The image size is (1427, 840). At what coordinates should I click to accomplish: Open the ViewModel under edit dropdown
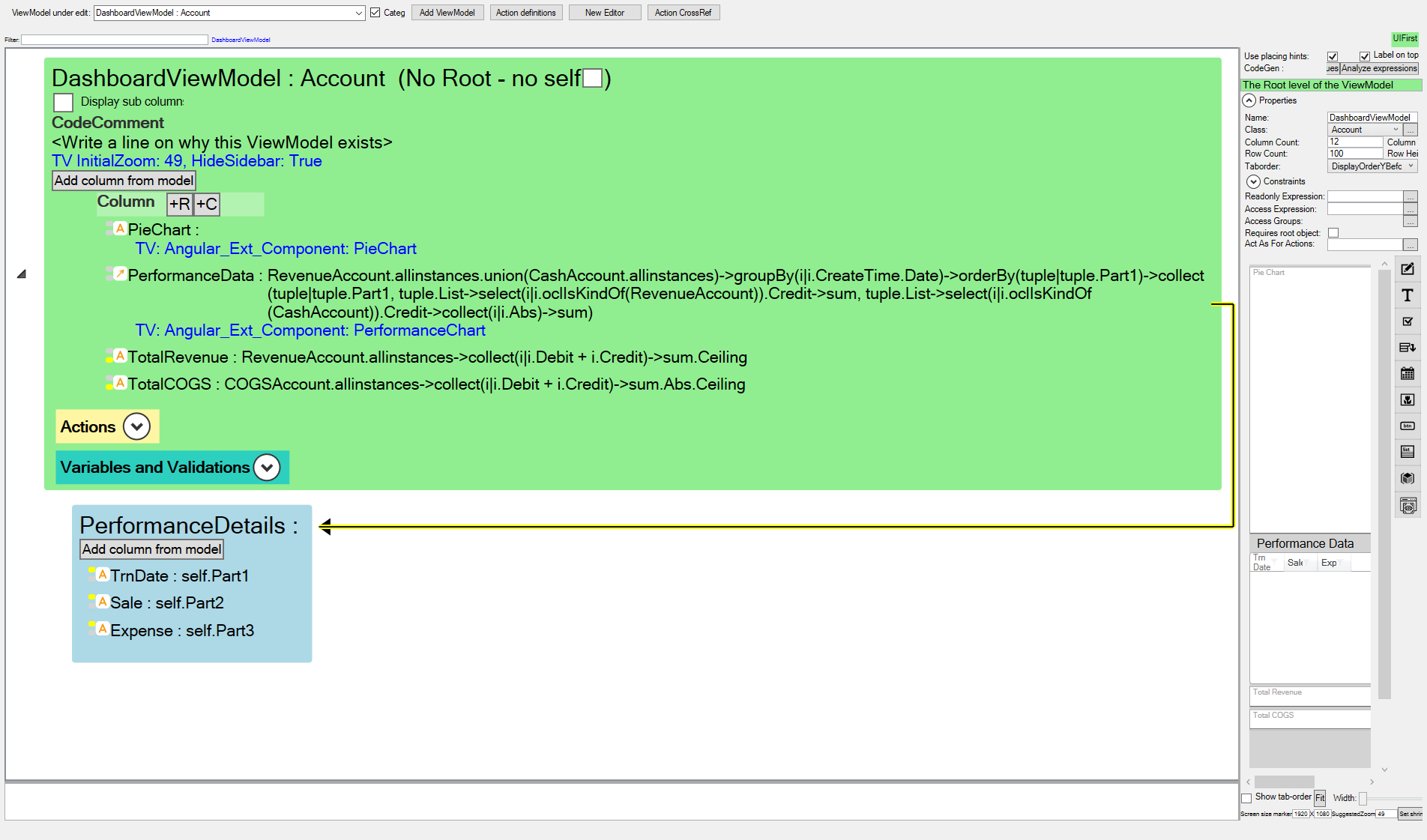point(358,13)
